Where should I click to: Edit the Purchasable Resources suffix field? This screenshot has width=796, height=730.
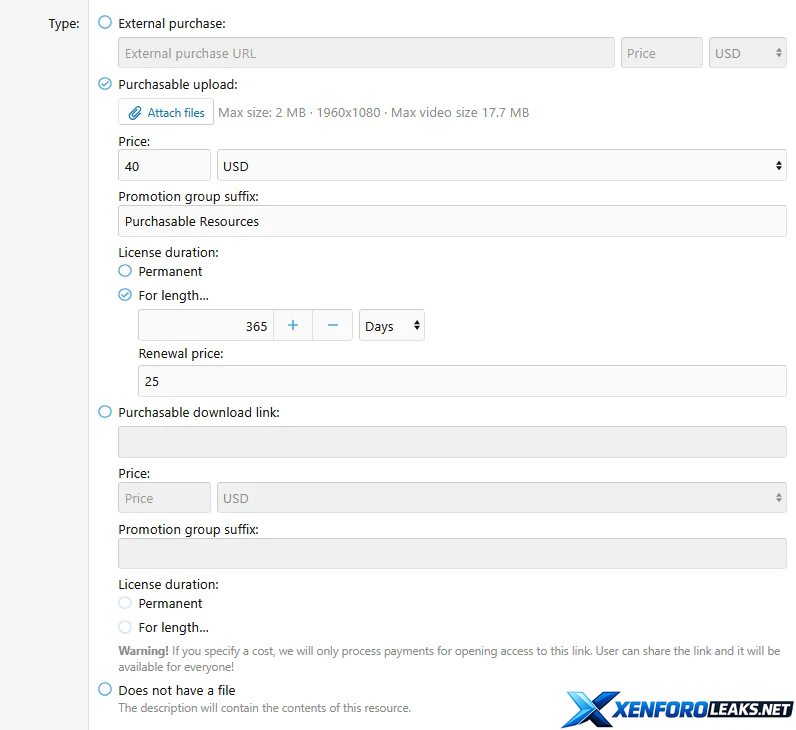tap(452, 221)
